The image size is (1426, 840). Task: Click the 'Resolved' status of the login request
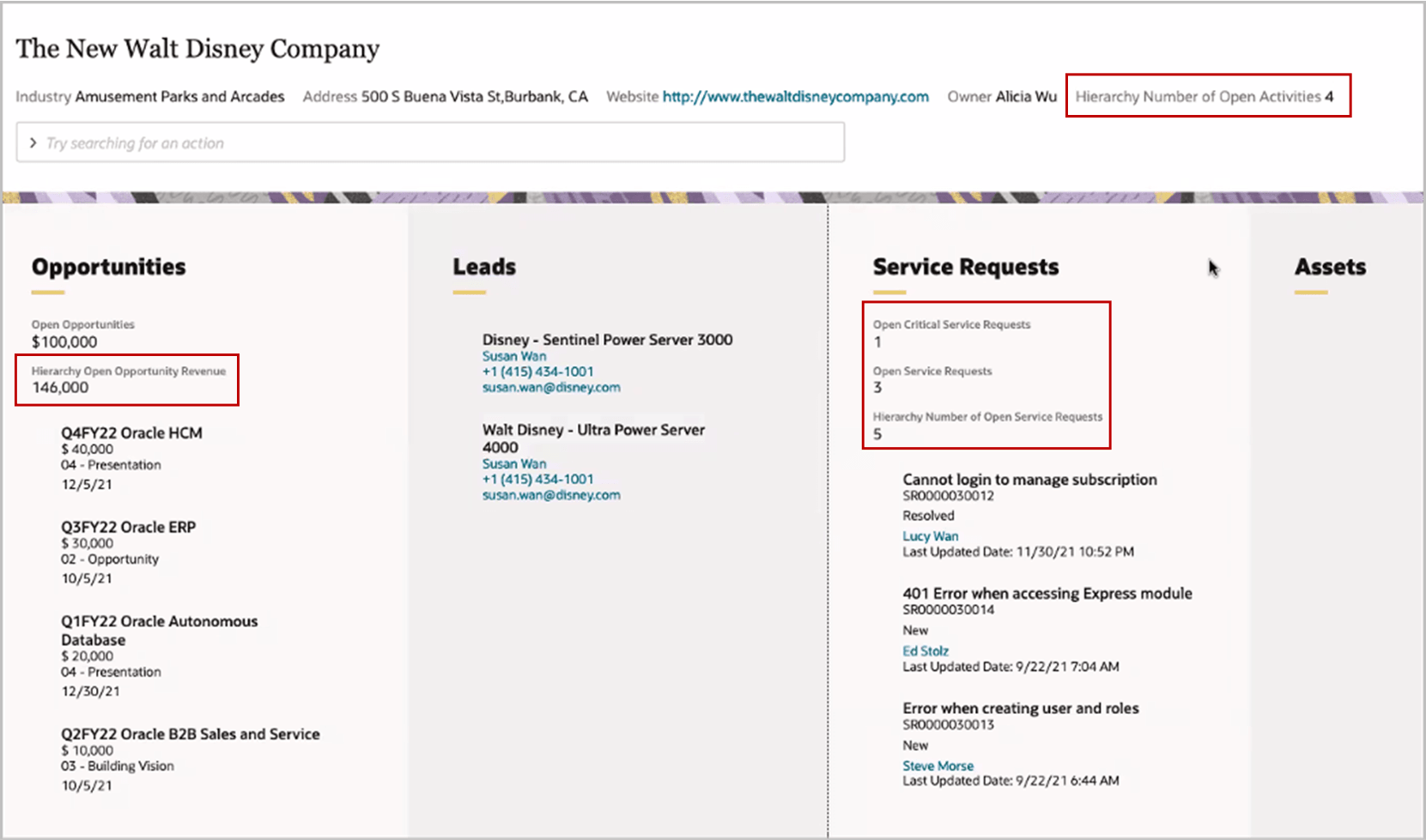pyautogui.click(x=928, y=516)
